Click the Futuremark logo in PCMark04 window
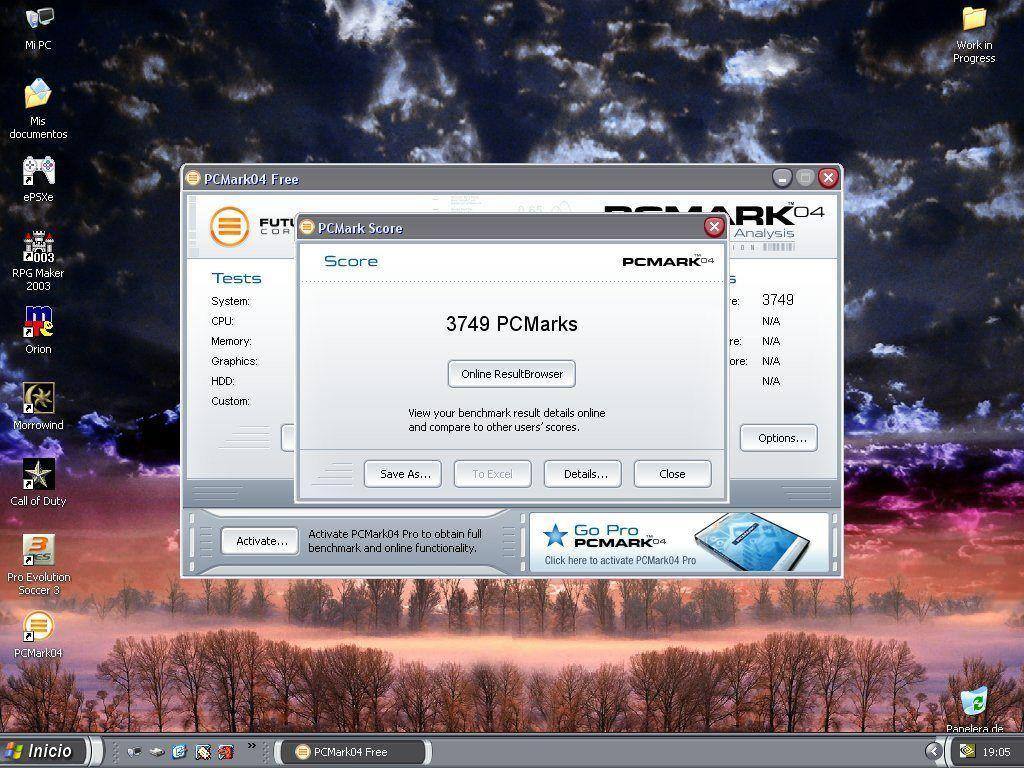 [x=230, y=227]
